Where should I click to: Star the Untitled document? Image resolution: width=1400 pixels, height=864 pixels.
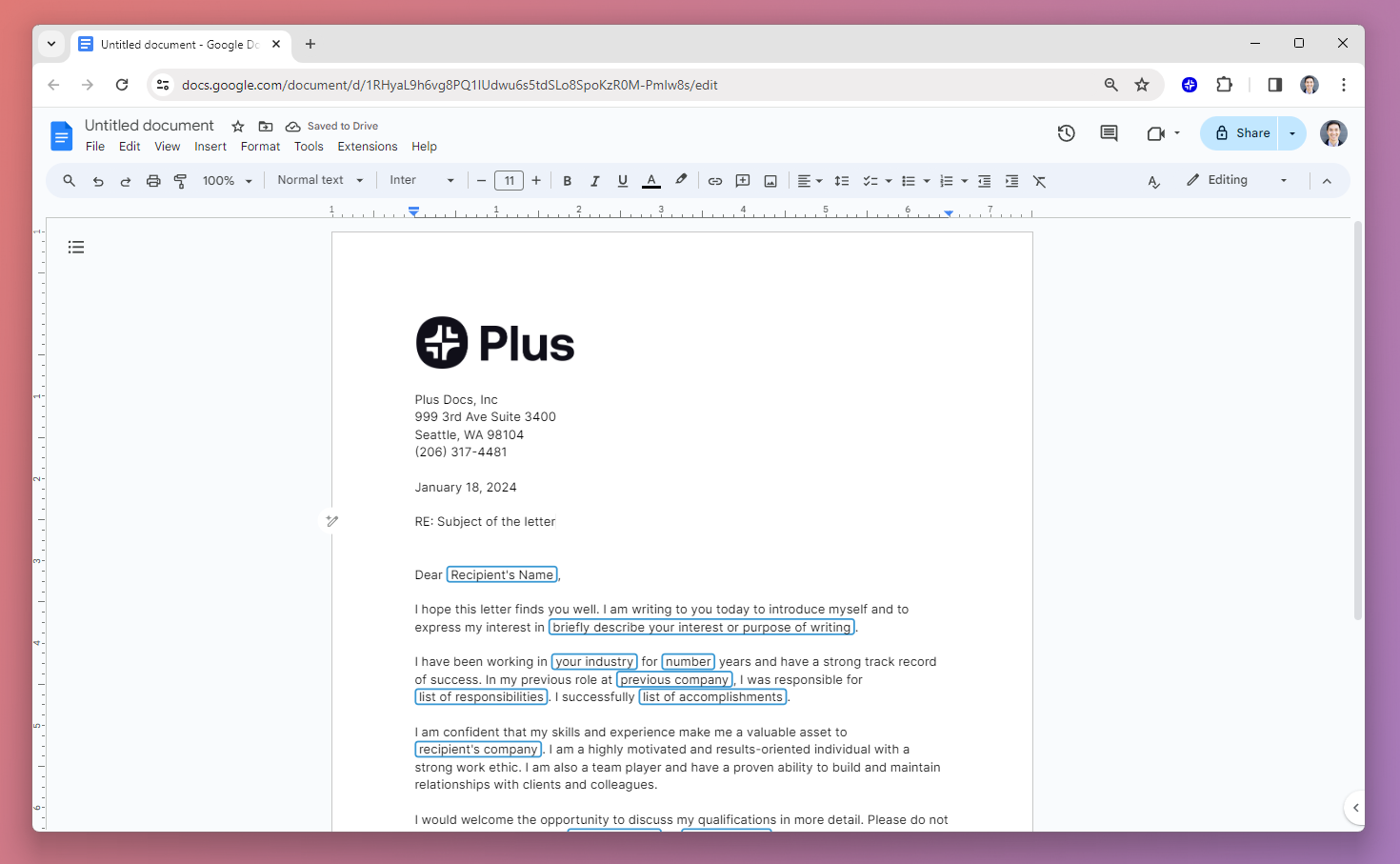(237, 125)
